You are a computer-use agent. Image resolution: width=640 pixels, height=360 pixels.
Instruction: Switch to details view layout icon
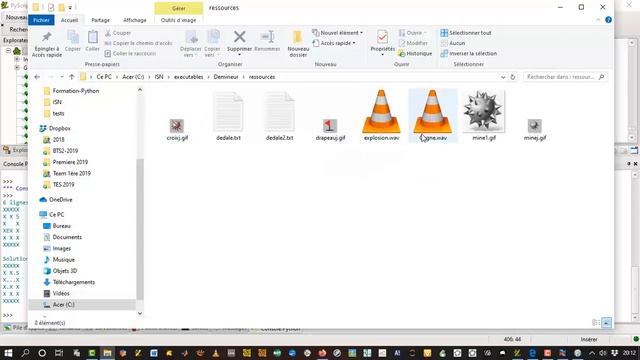596,323
